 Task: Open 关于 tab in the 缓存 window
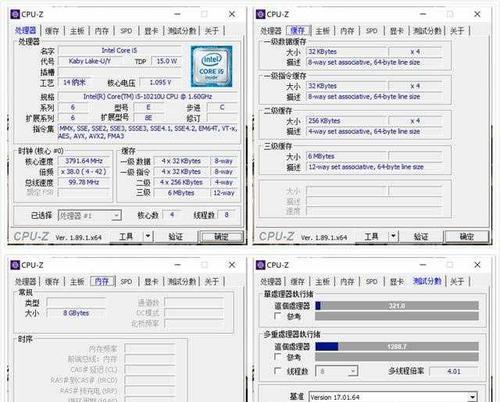click(457, 31)
